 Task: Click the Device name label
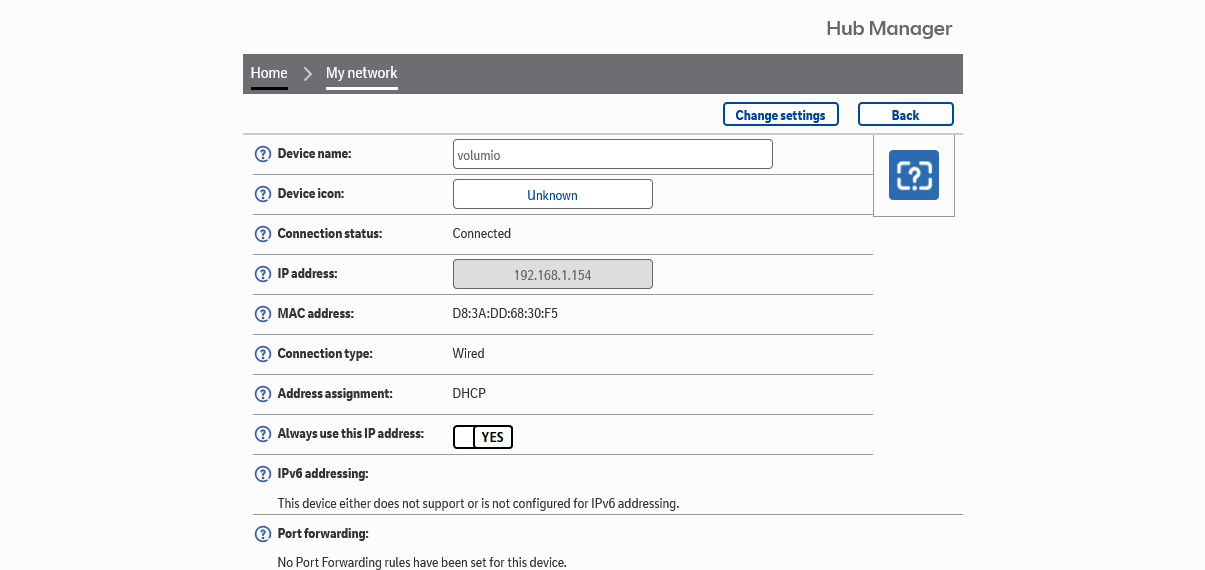coord(315,153)
